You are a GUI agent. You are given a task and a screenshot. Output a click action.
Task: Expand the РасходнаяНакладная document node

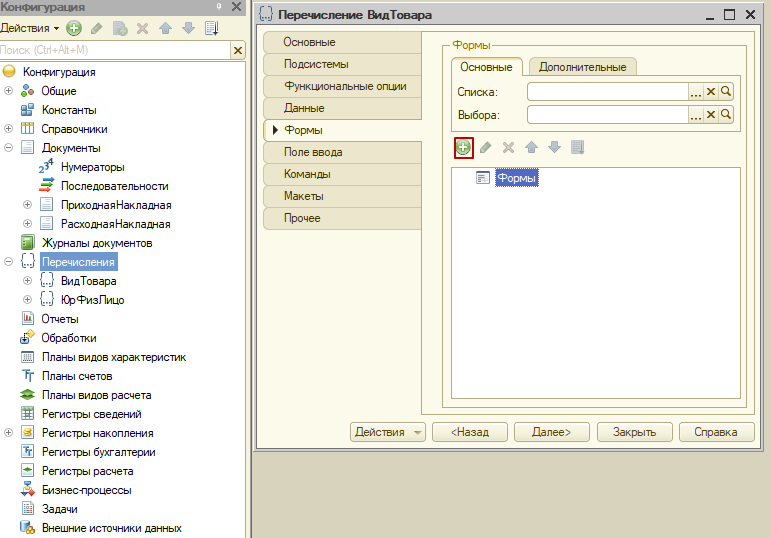[x=28, y=224]
